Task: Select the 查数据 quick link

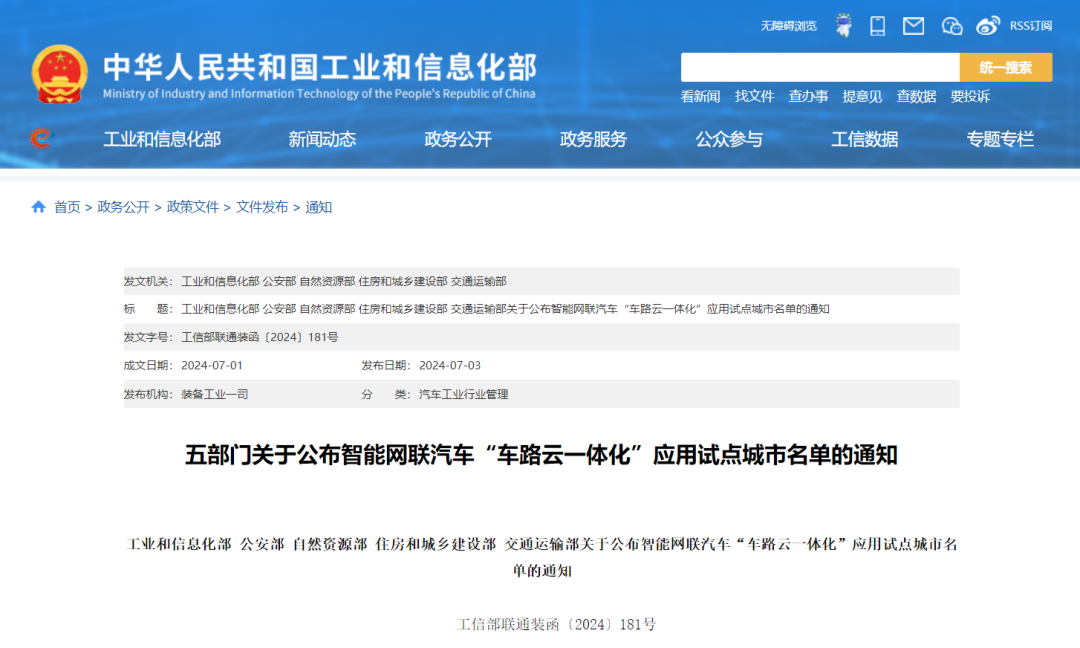Action: click(x=916, y=96)
